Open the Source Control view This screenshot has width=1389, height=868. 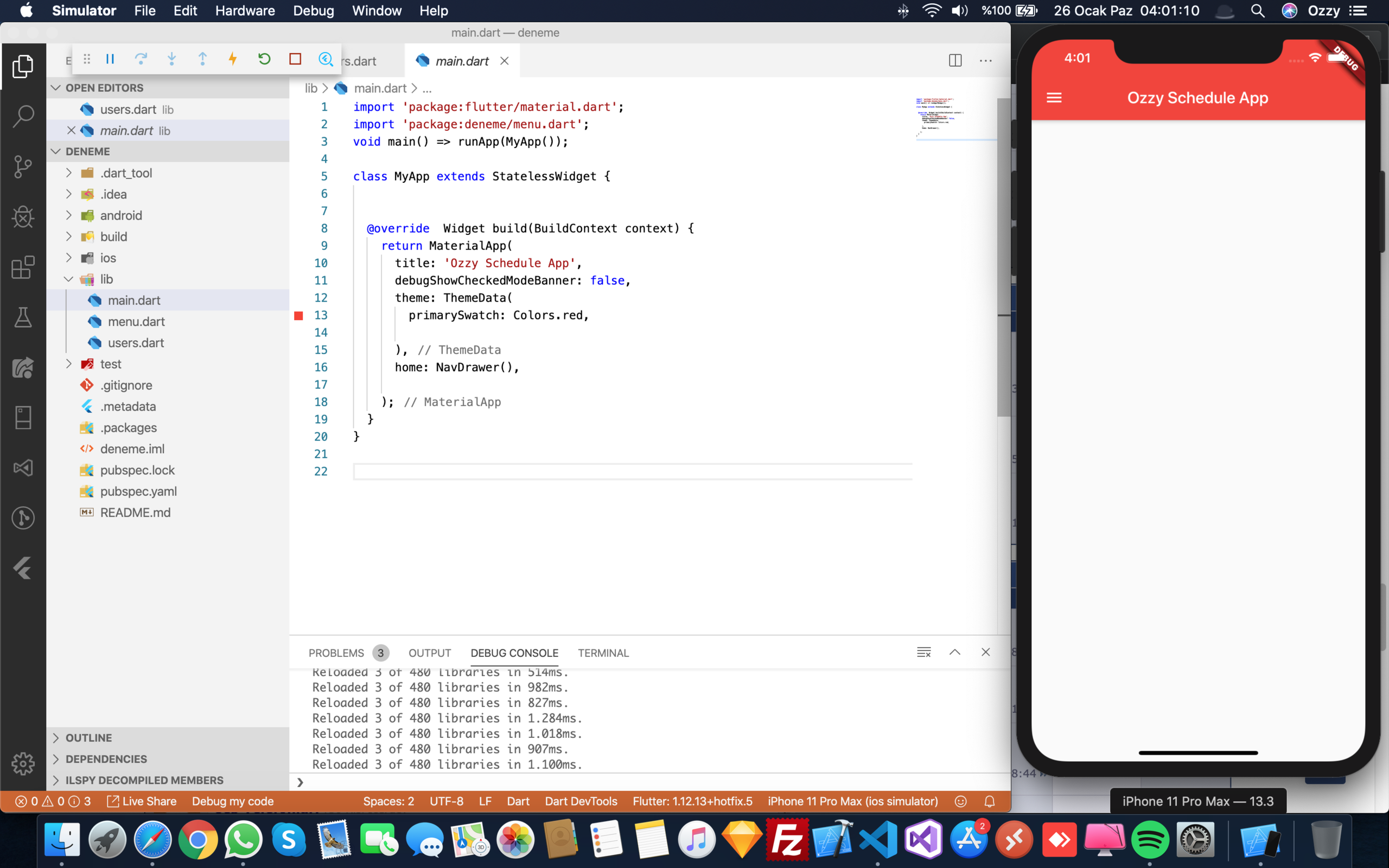pos(23,167)
